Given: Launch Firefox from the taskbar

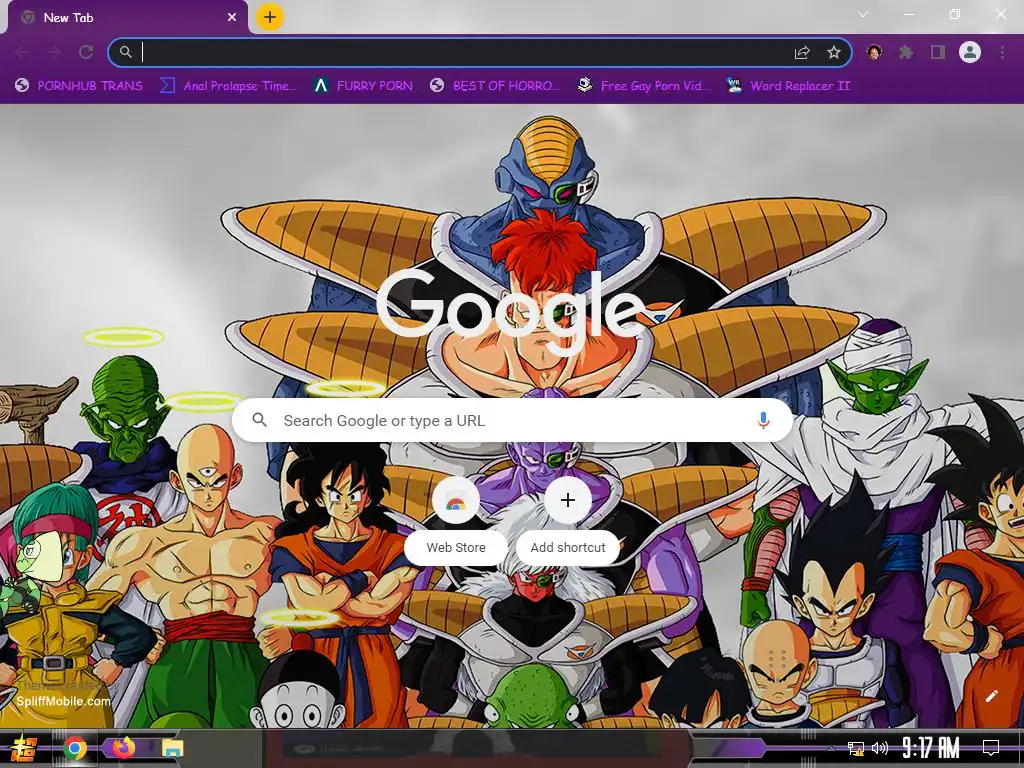Looking at the screenshot, I should click(x=123, y=748).
